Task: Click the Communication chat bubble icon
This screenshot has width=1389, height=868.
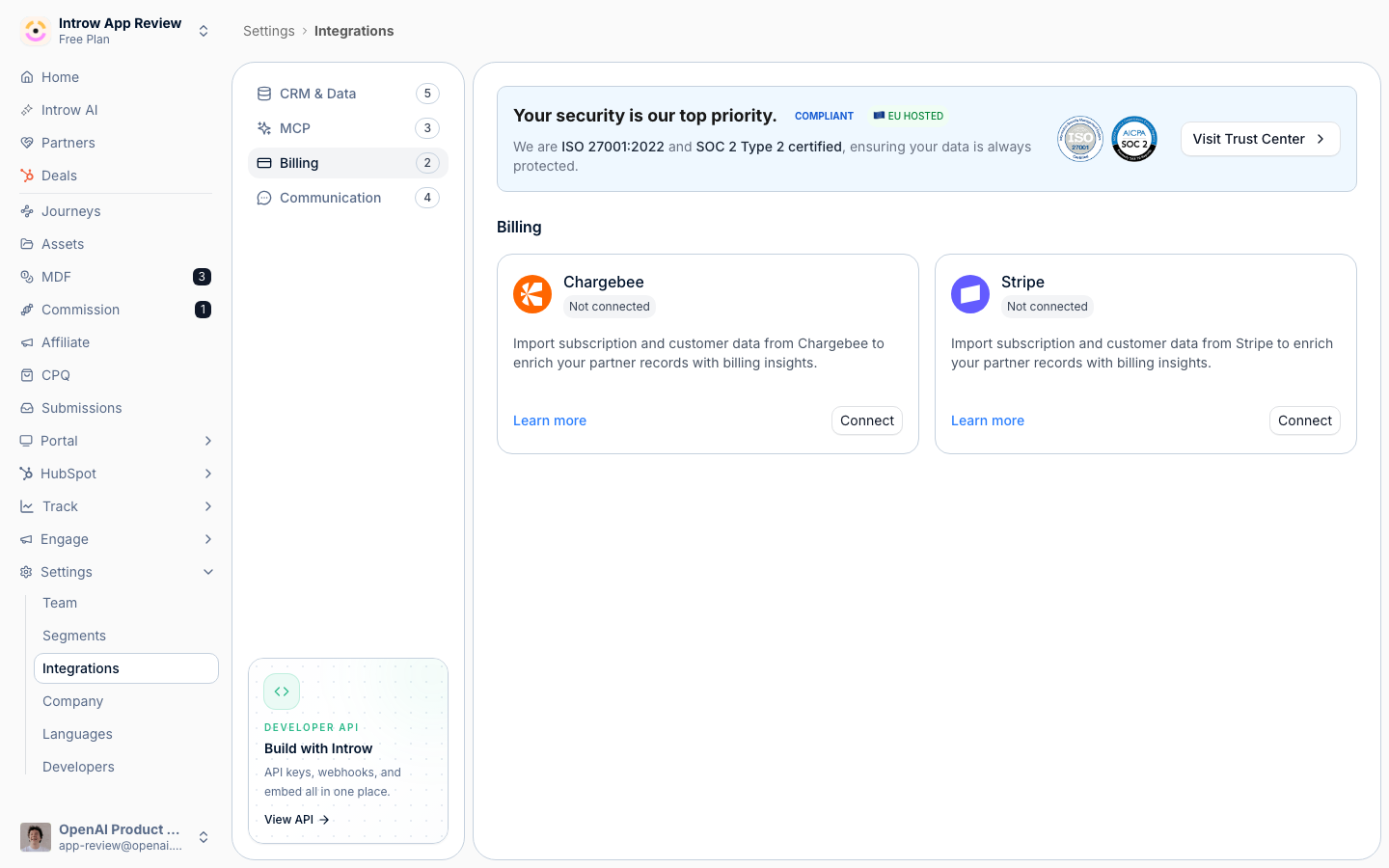Action: [x=264, y=198]
